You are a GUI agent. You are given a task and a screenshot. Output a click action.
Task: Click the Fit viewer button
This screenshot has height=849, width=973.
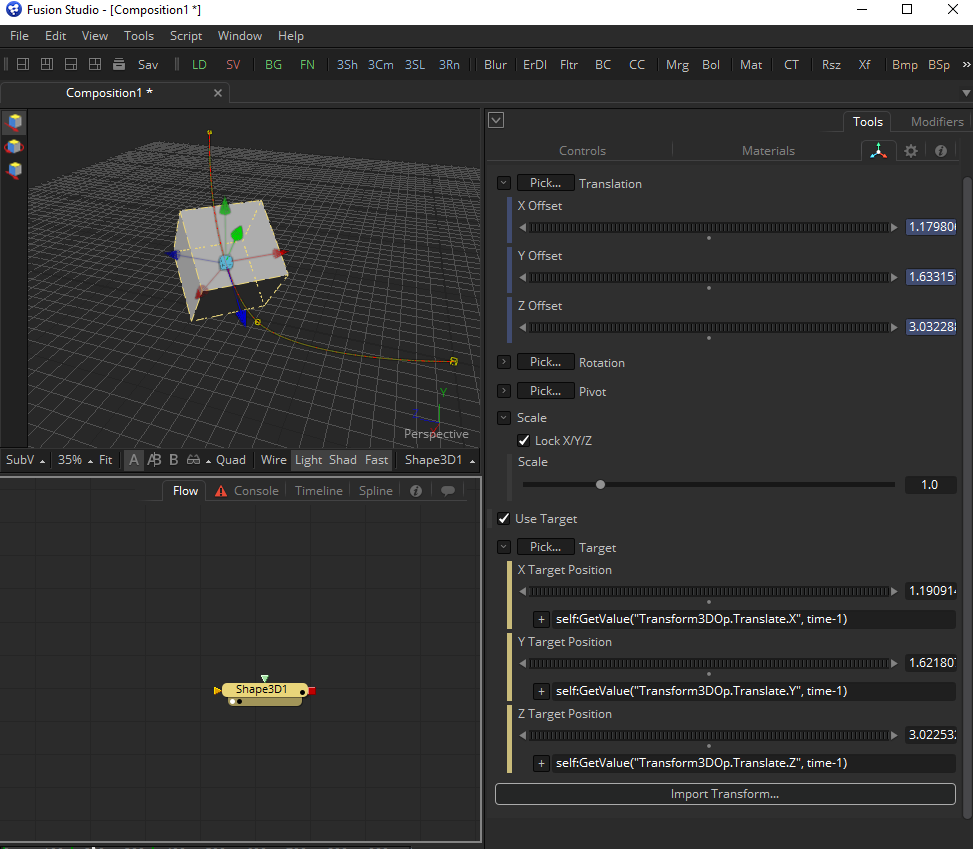coord(105,460)
